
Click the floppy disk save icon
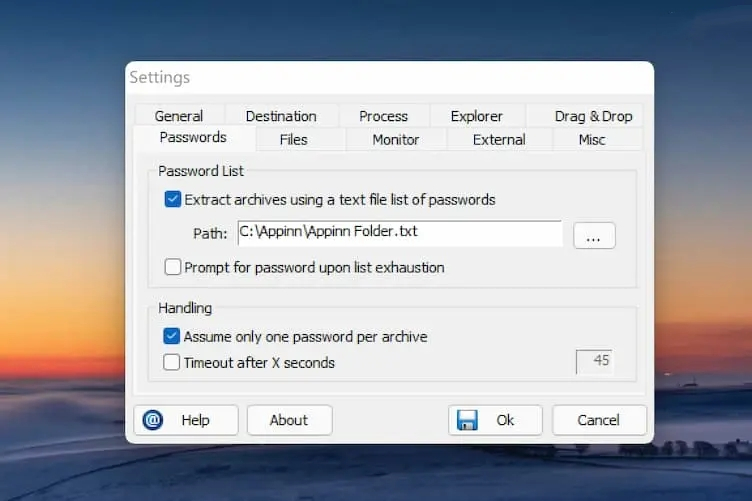coord(467,420)
